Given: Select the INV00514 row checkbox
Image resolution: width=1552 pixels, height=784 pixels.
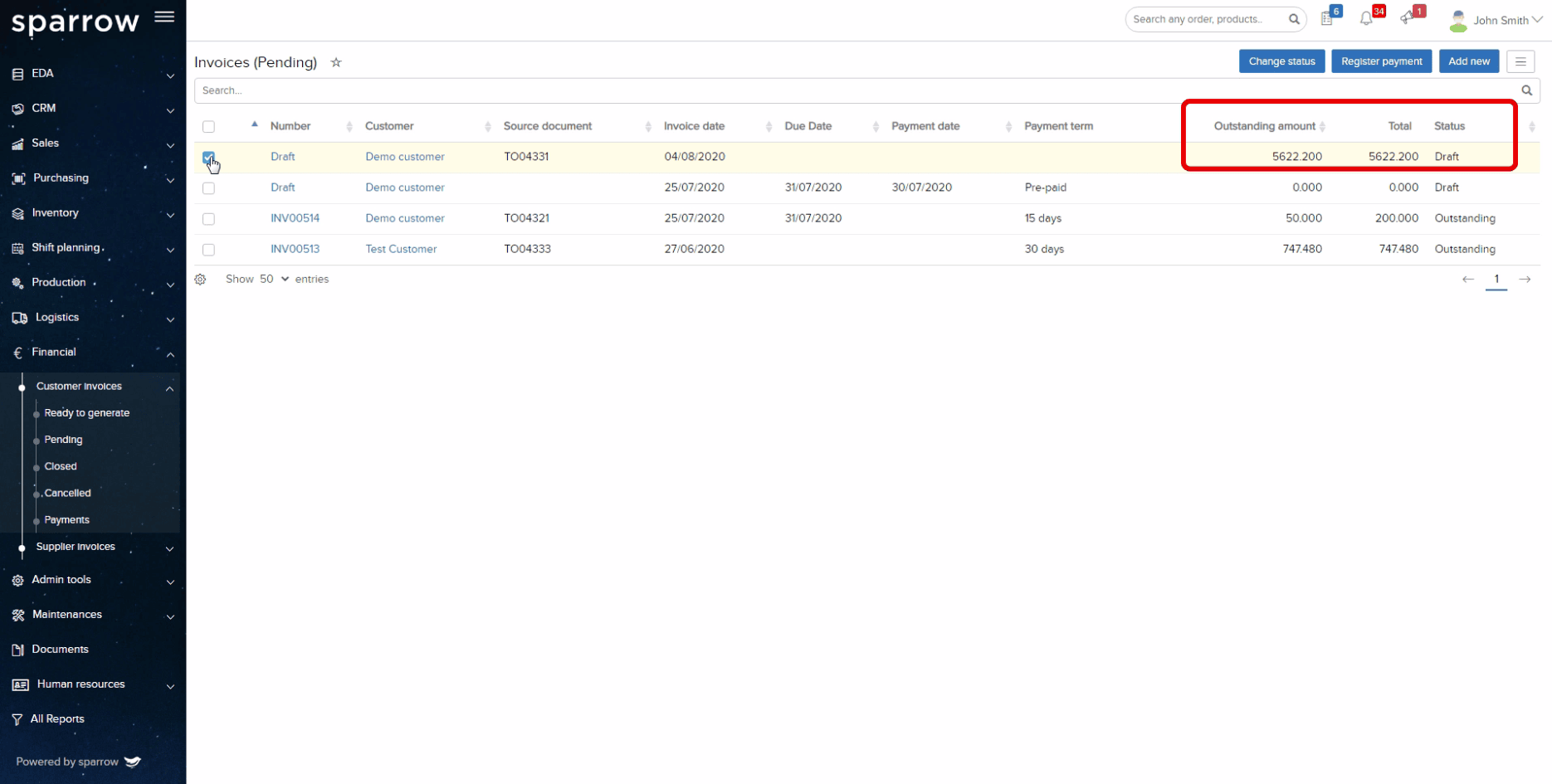Looking at the screenshot, I should click(x=208, y=219).
